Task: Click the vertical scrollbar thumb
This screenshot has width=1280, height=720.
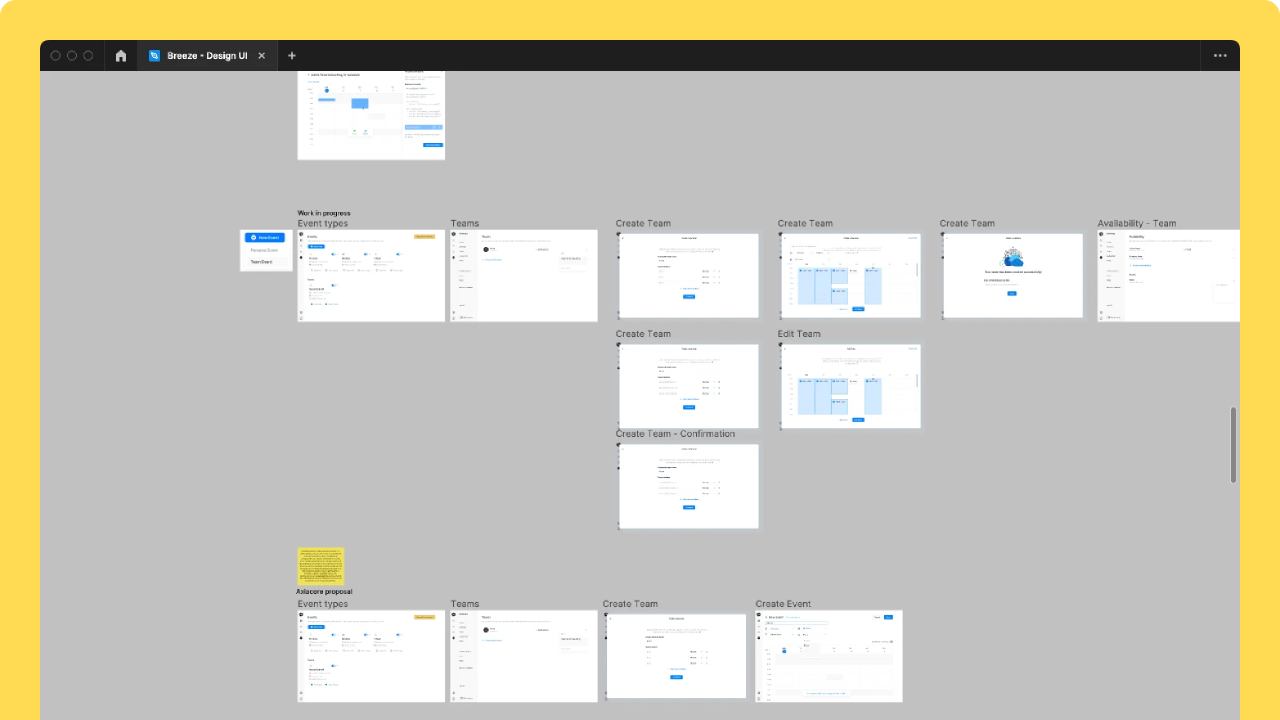Action: tap(1233, 445)
